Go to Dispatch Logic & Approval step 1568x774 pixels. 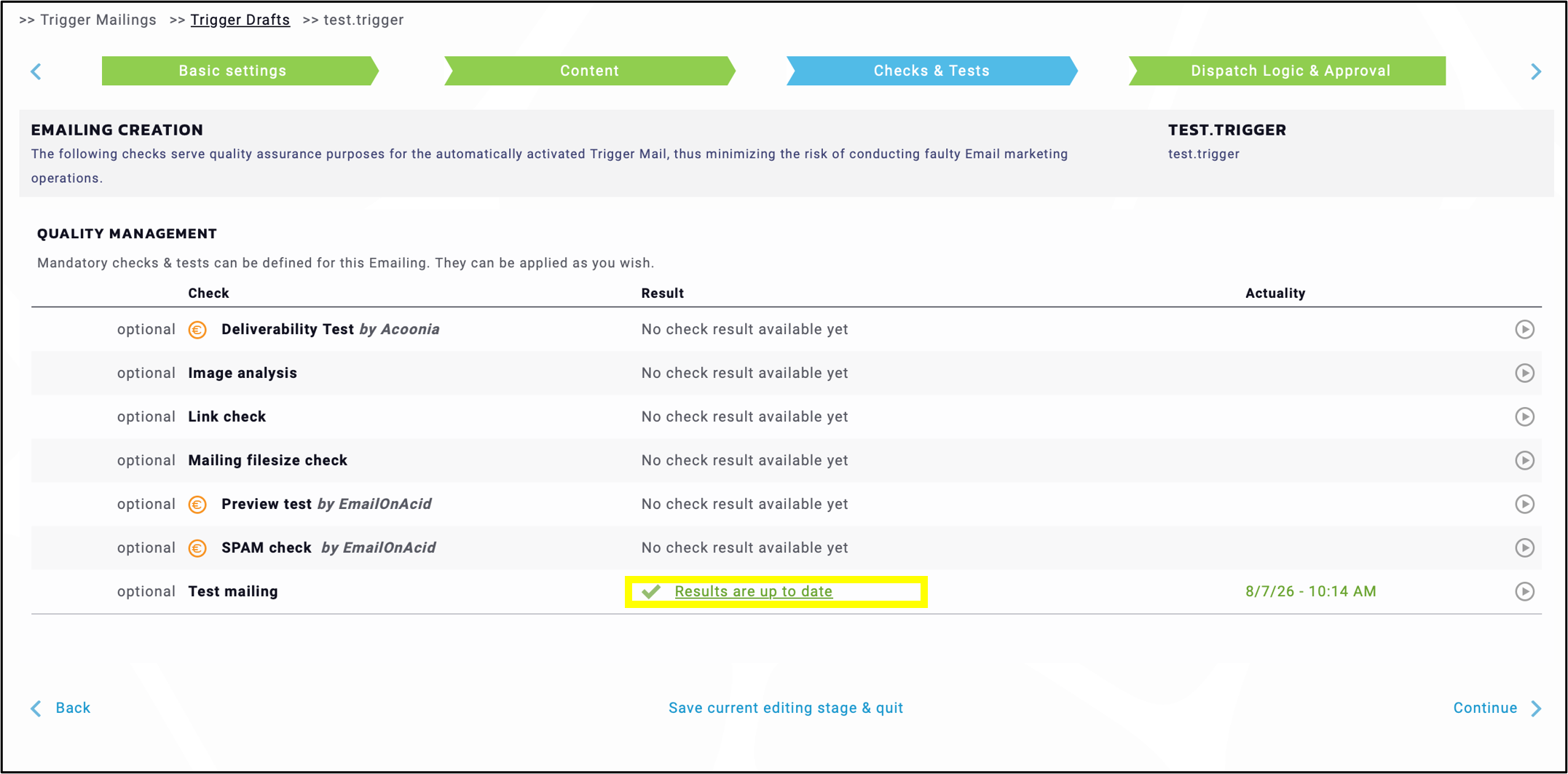click(x=1288, y=71)
